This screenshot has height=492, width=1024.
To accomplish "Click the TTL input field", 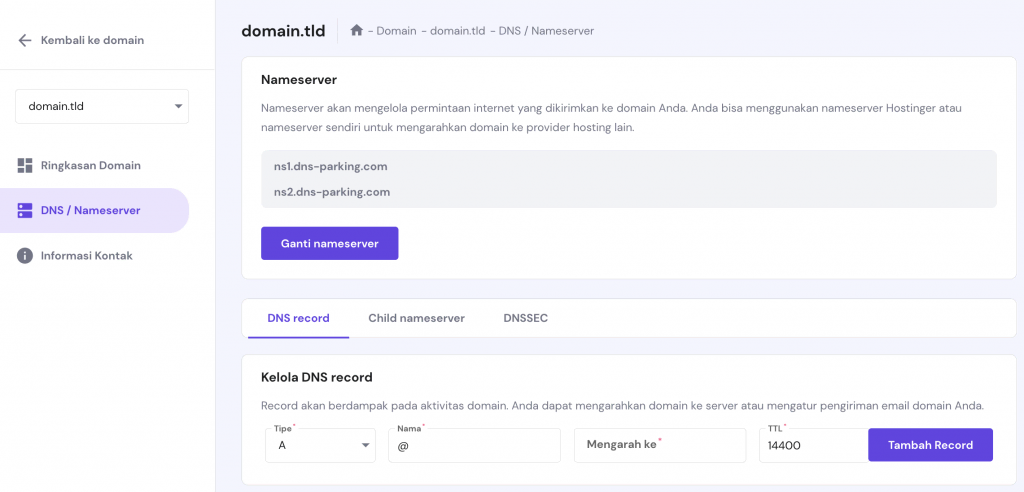I will click(812, 446).
